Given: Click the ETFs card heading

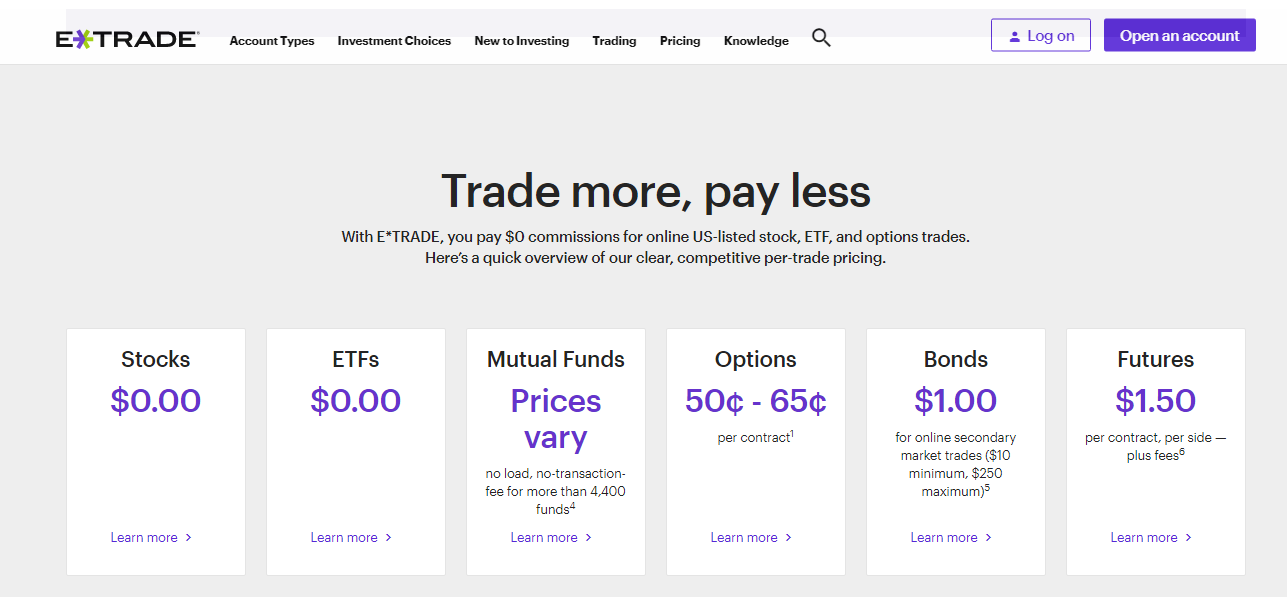Looking at the screenshot, I should 356,359.
